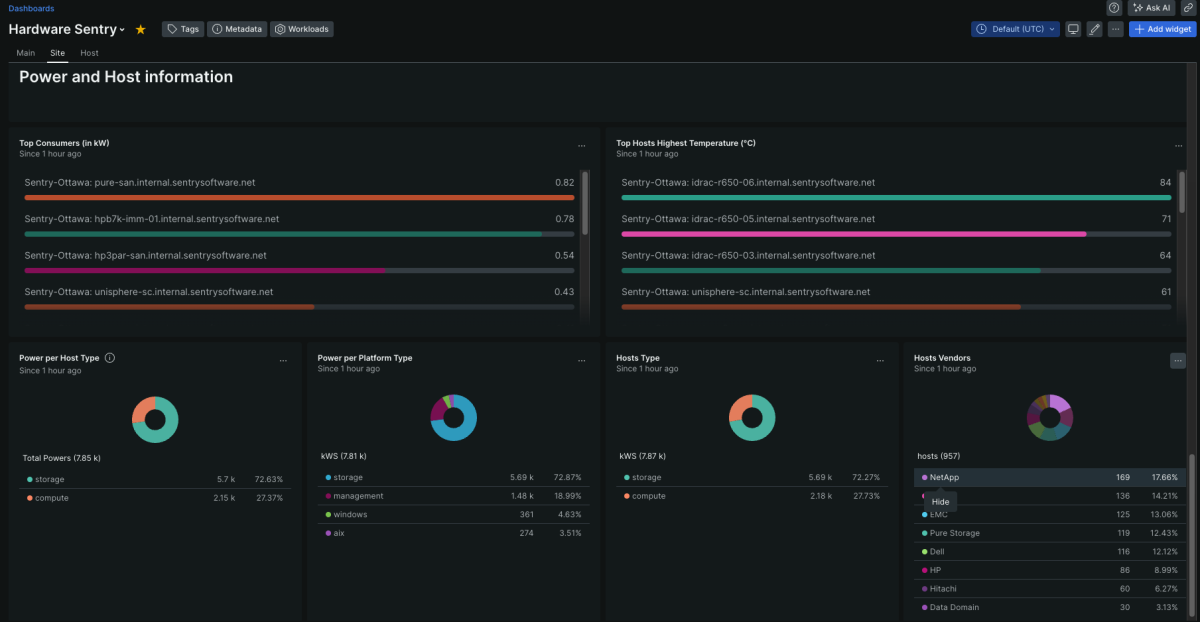This screenshot has height=622, width=1200.
Task: Switch to the Host tab
Action: click(89, 53)
